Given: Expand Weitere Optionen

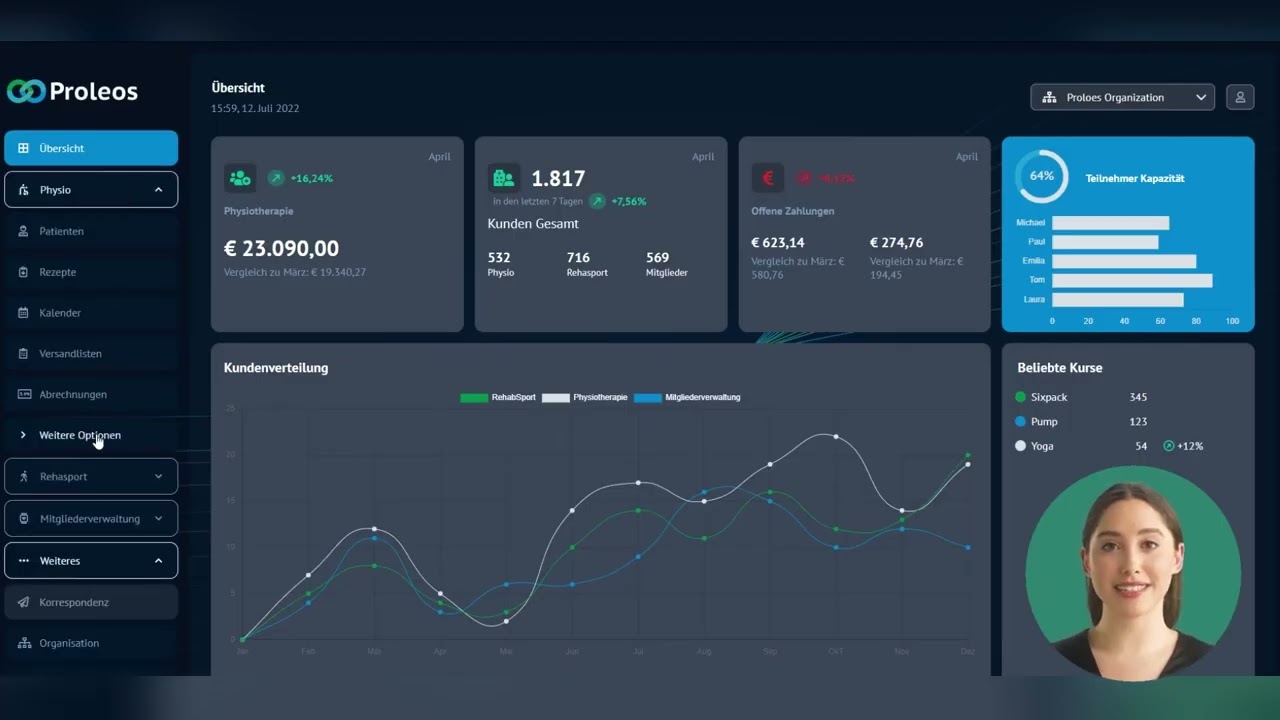Looking at the screenshot, I should [80, 435].
